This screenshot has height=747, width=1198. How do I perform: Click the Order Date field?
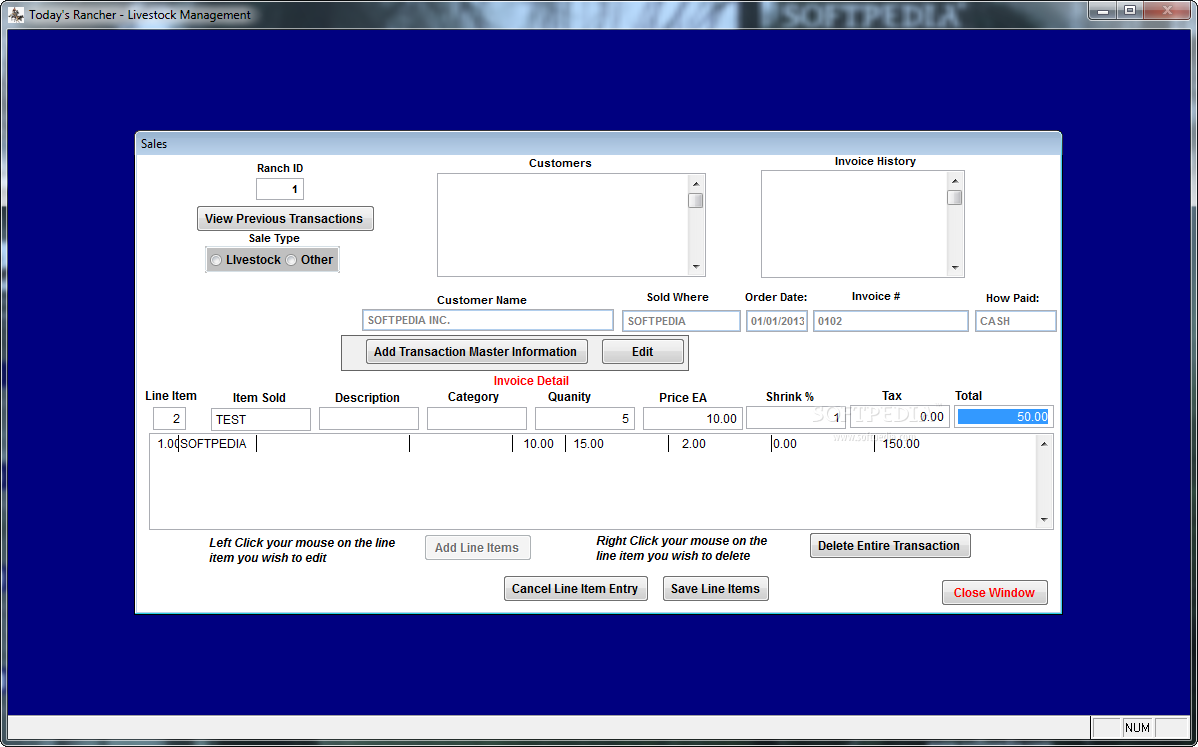777,321
